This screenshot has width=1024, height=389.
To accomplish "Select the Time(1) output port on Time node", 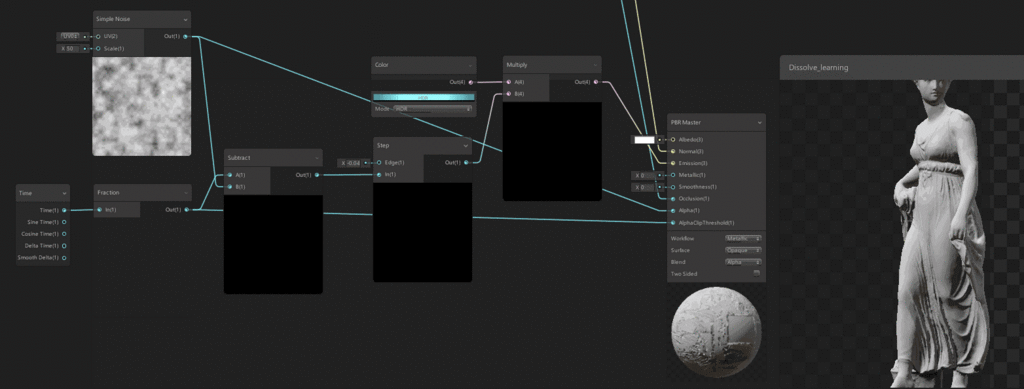I will pos(64,210).
